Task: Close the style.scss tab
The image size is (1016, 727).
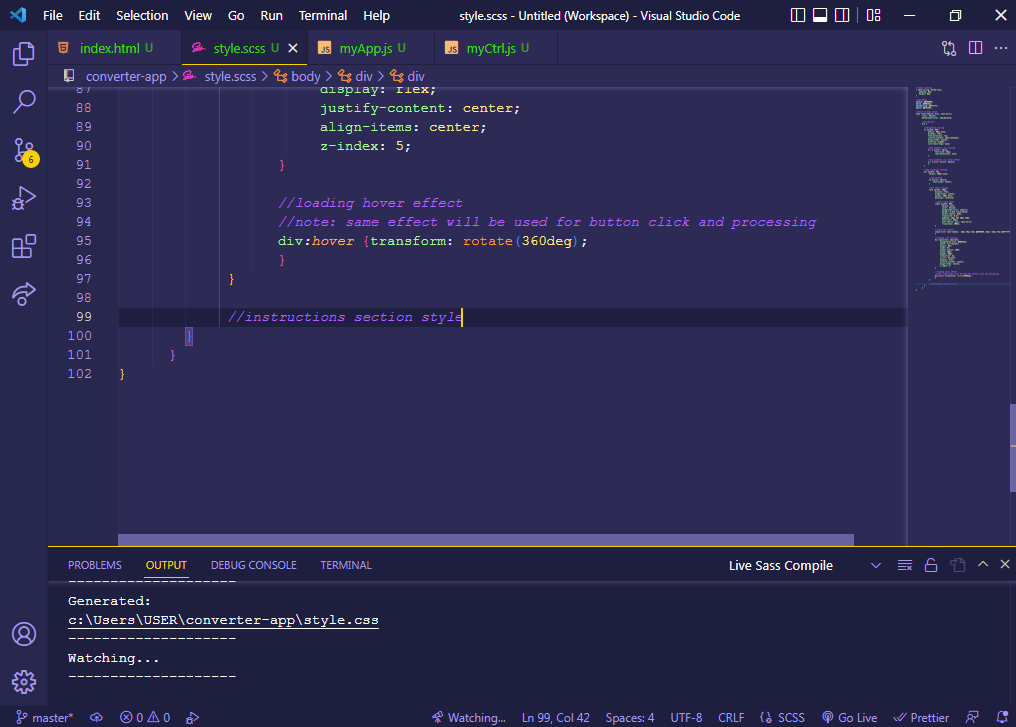Action: tap(293, 48)
